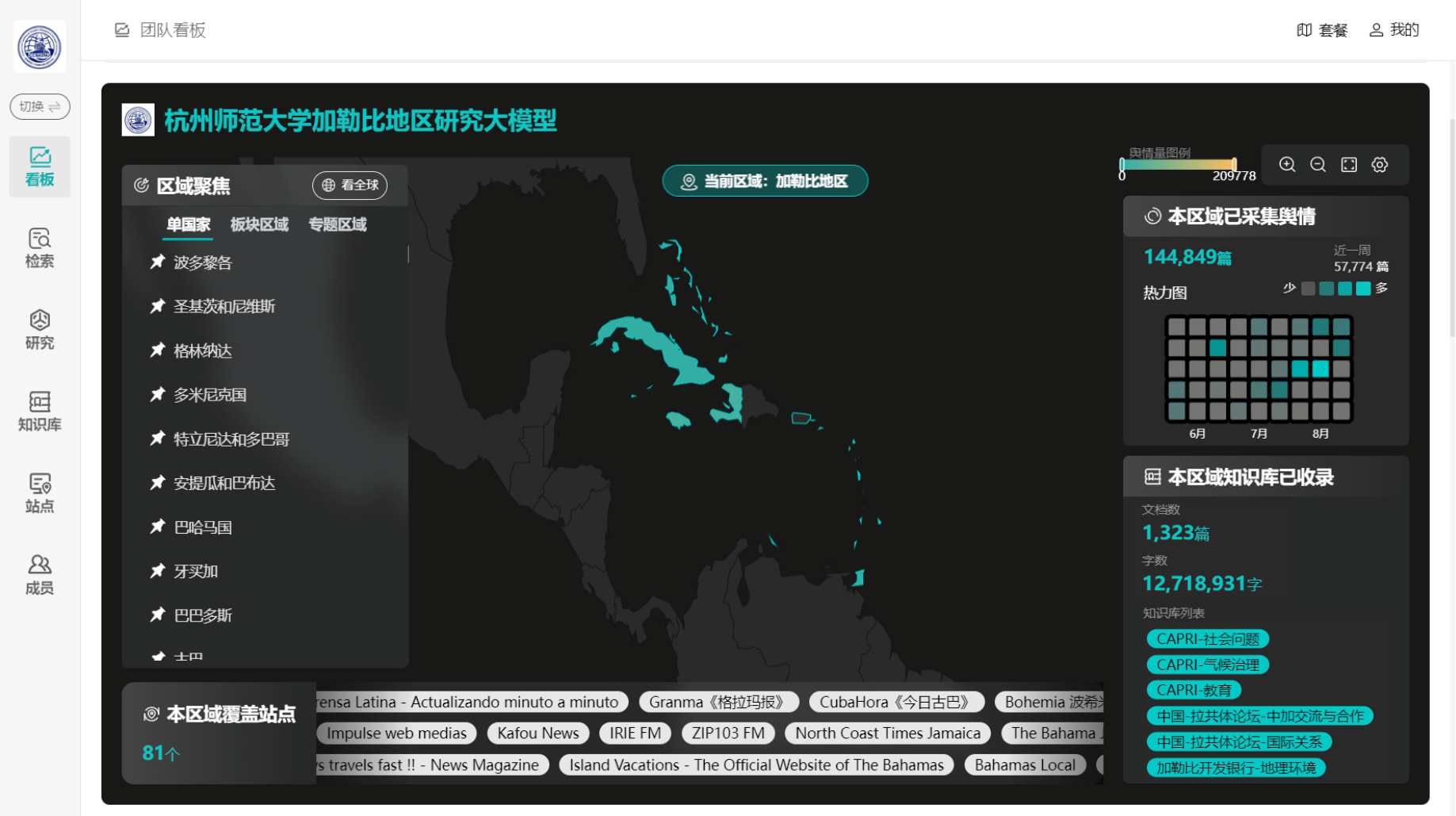Click the map zoom-in magnifier icon
This screenshot has width=1456, height=816.
click(x=1287, y=165)
